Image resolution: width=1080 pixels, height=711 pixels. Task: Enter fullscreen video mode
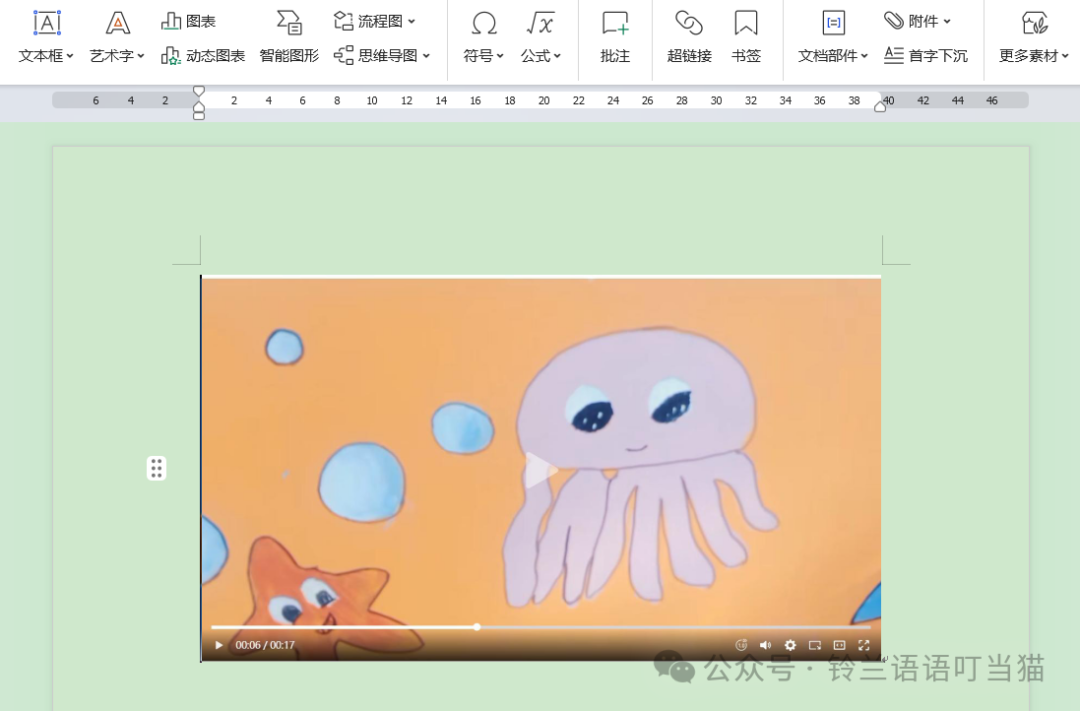click(864, 646)
